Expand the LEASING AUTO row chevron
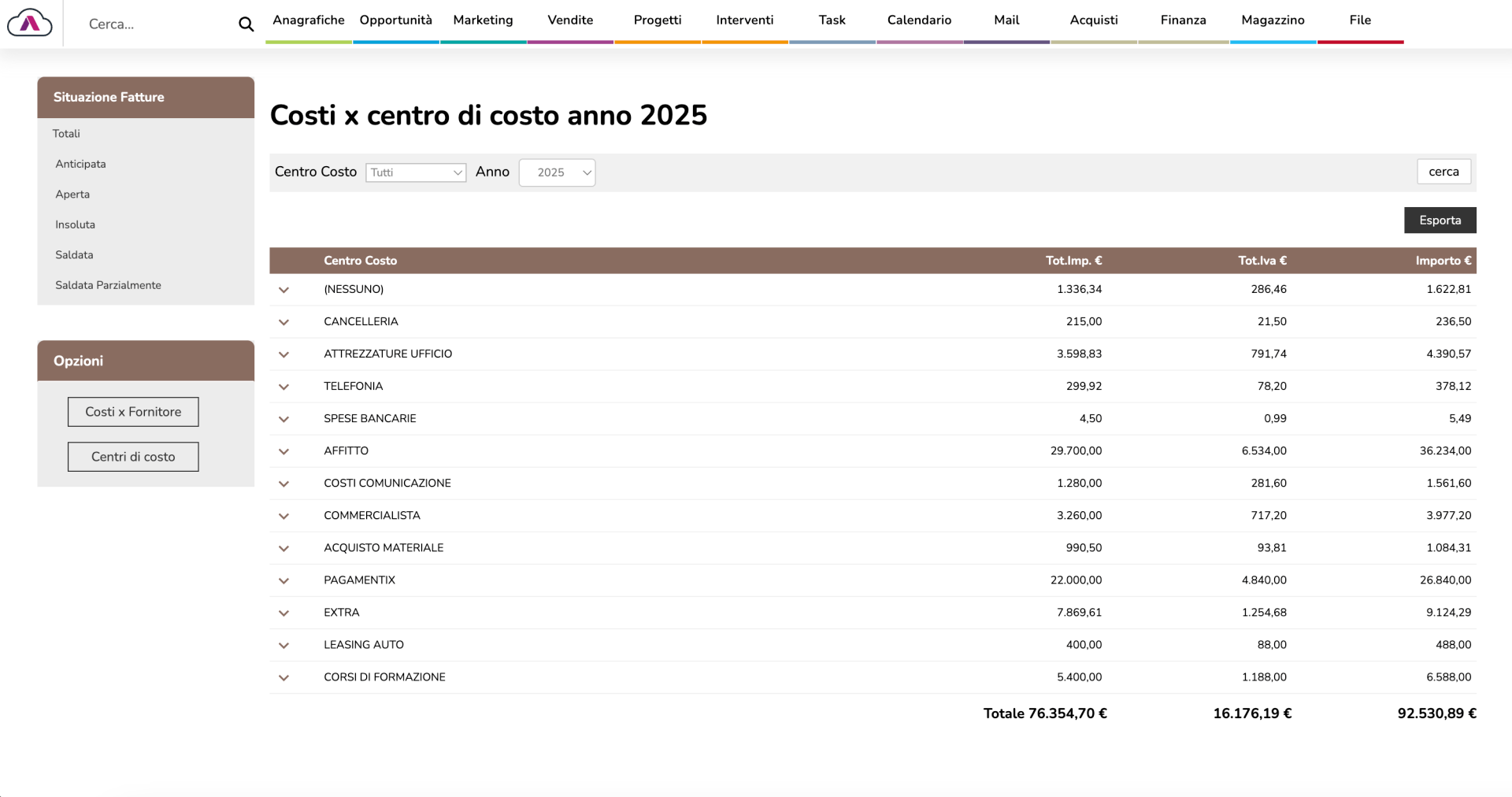The image size is (1512, 797). coord(283,645)
